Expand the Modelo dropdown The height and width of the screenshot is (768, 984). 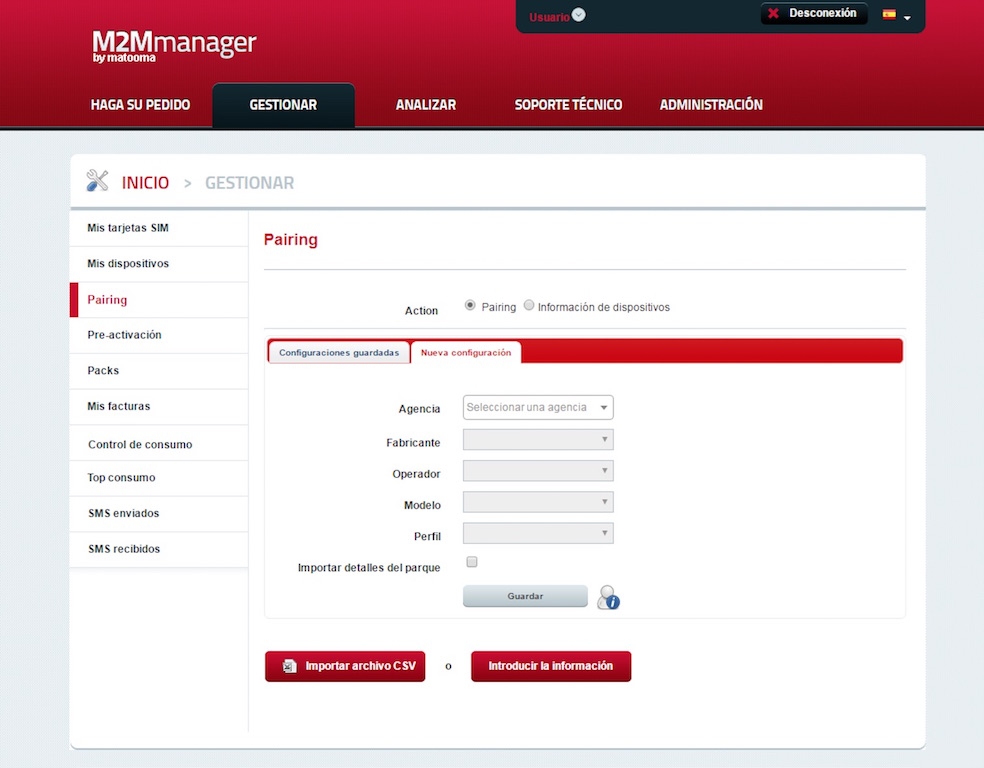click(x=538, y=502)
